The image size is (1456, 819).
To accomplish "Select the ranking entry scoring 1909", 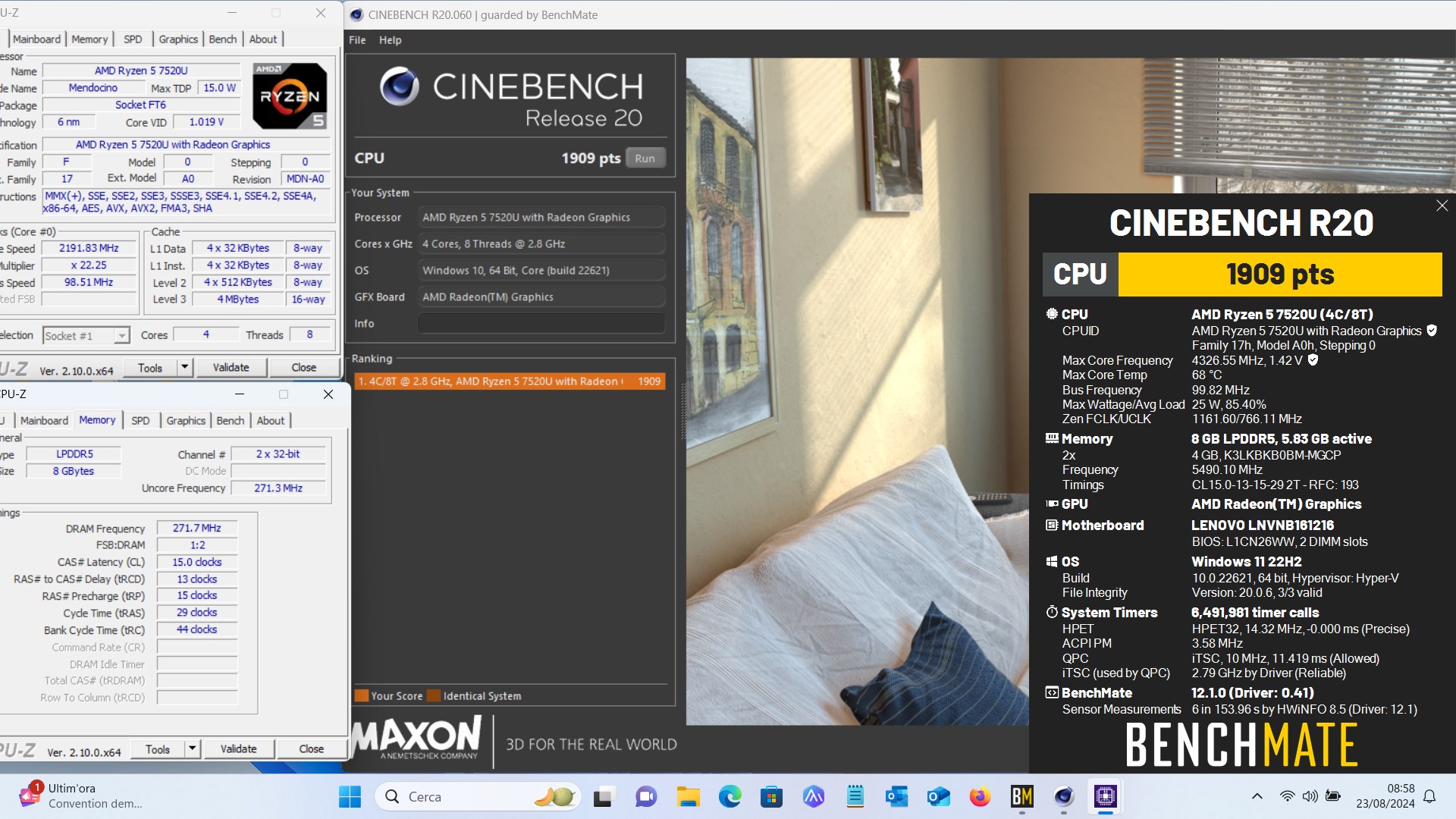I will point(510,381).
